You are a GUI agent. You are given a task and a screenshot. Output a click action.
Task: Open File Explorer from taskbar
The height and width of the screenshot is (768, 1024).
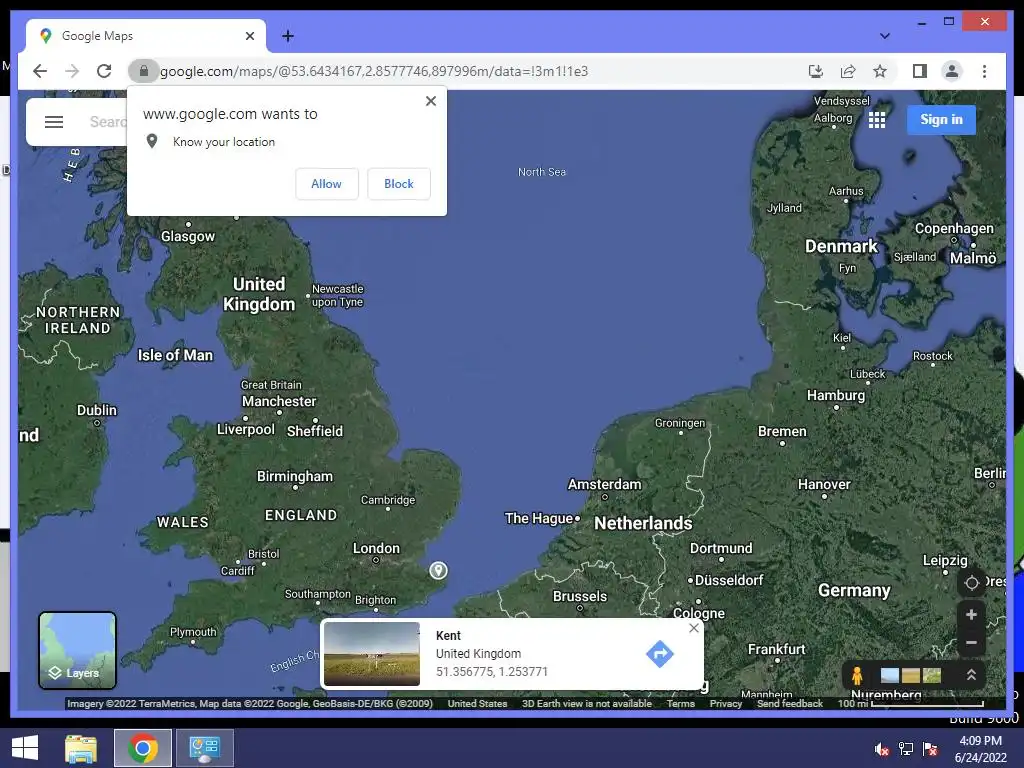click(81, 748)
